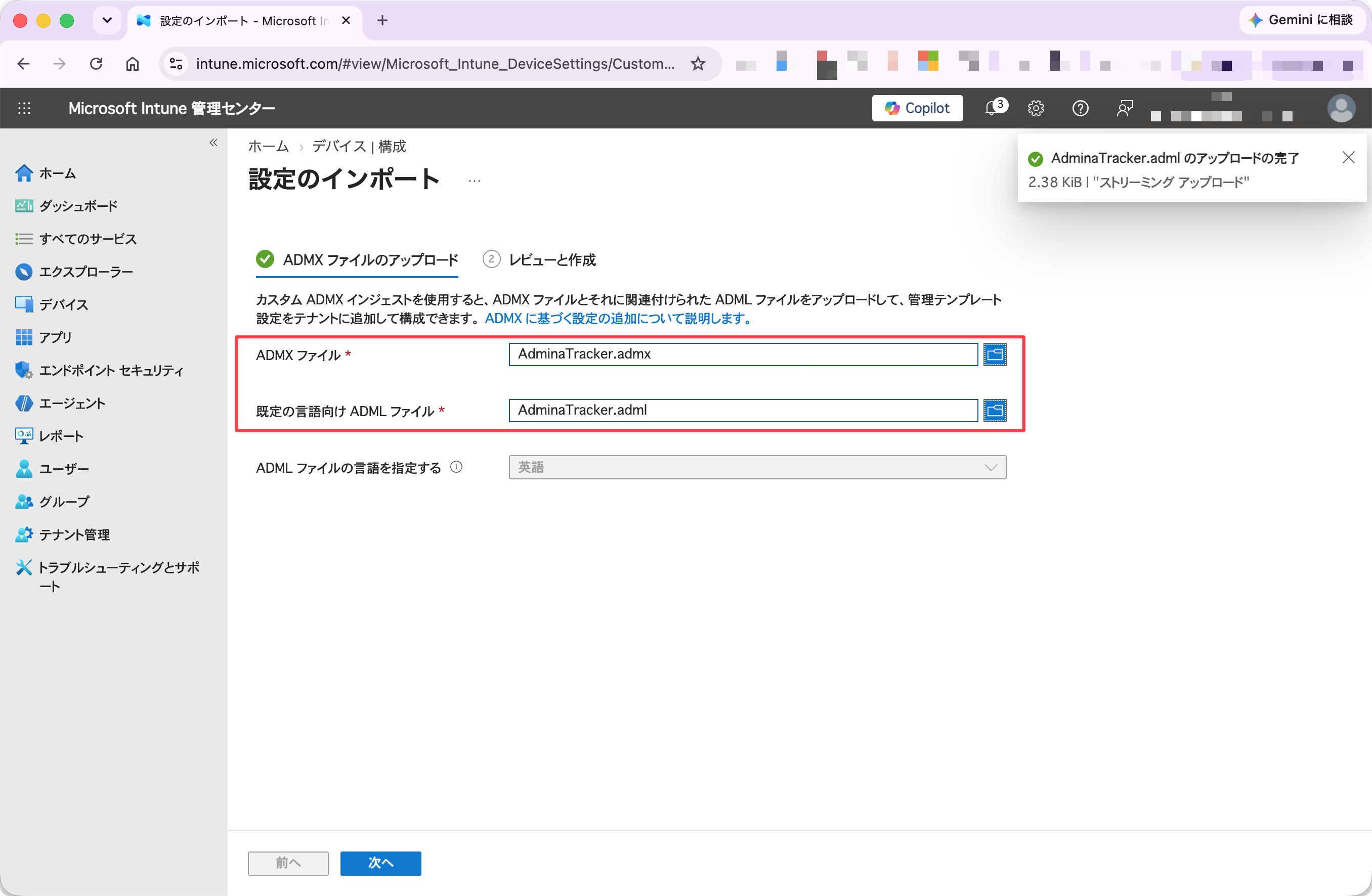Go to デバイス | 構成 breadcrumb link
The image size is (1372, 896).
click(359, 146)
